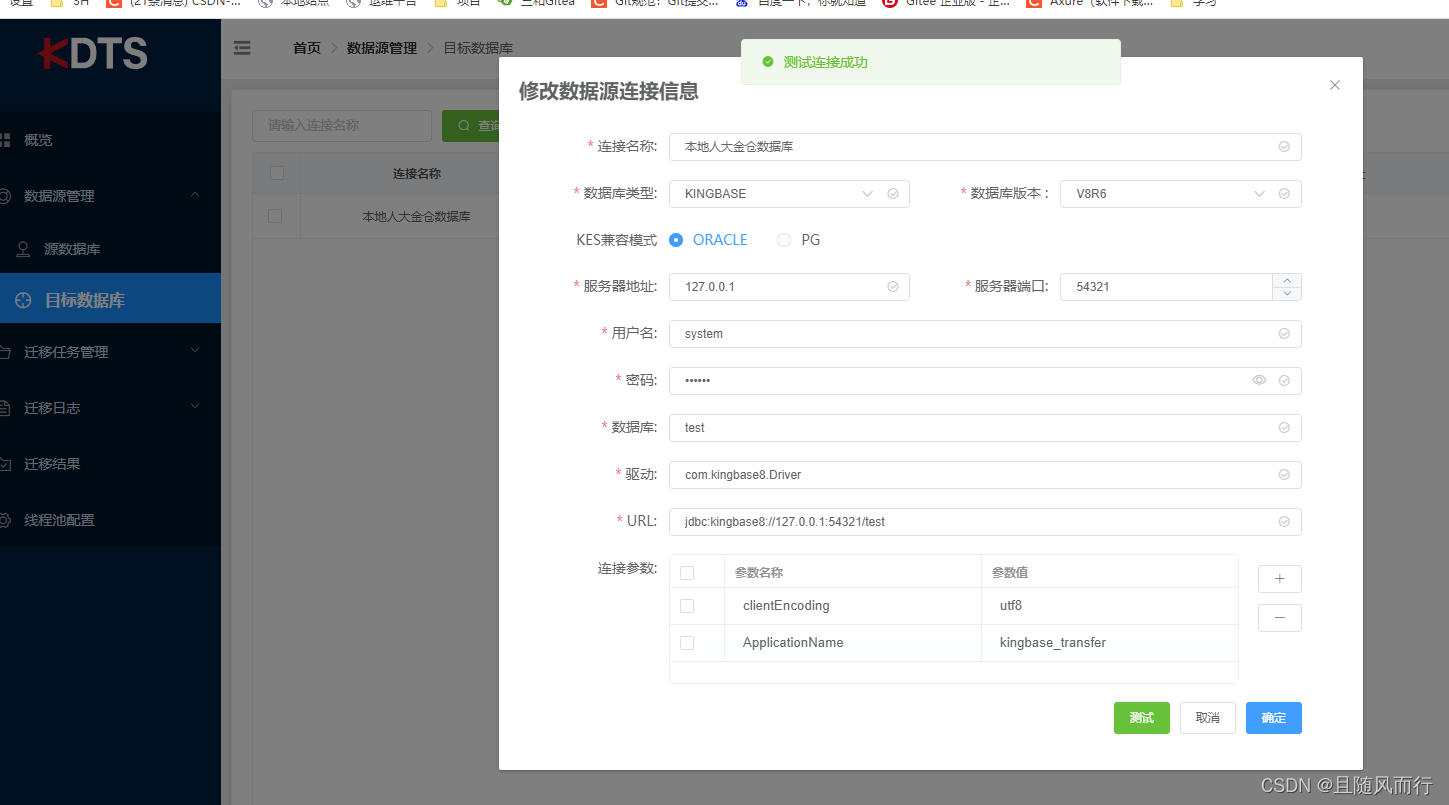This screenshot has width=1449, height=805.
Task: Click the clientEncoding parameter name cell
Action: pos(853,606)
